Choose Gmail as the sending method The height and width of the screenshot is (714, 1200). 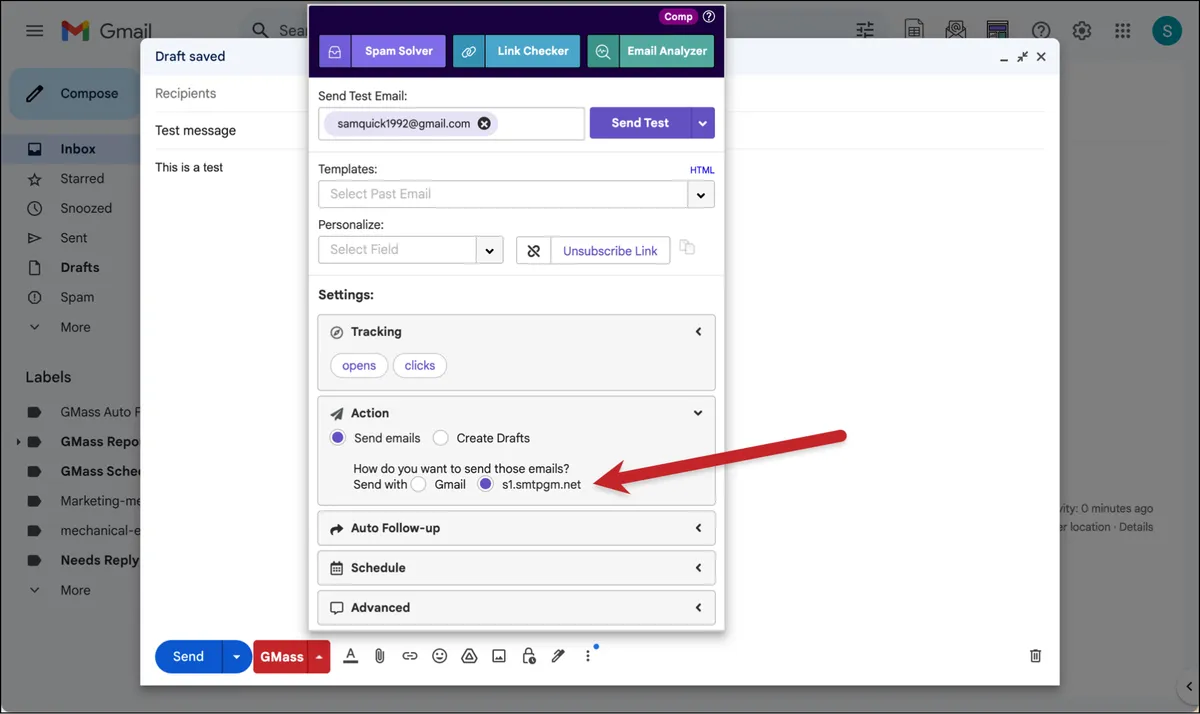pyautogui.click(x=419, y=484)
